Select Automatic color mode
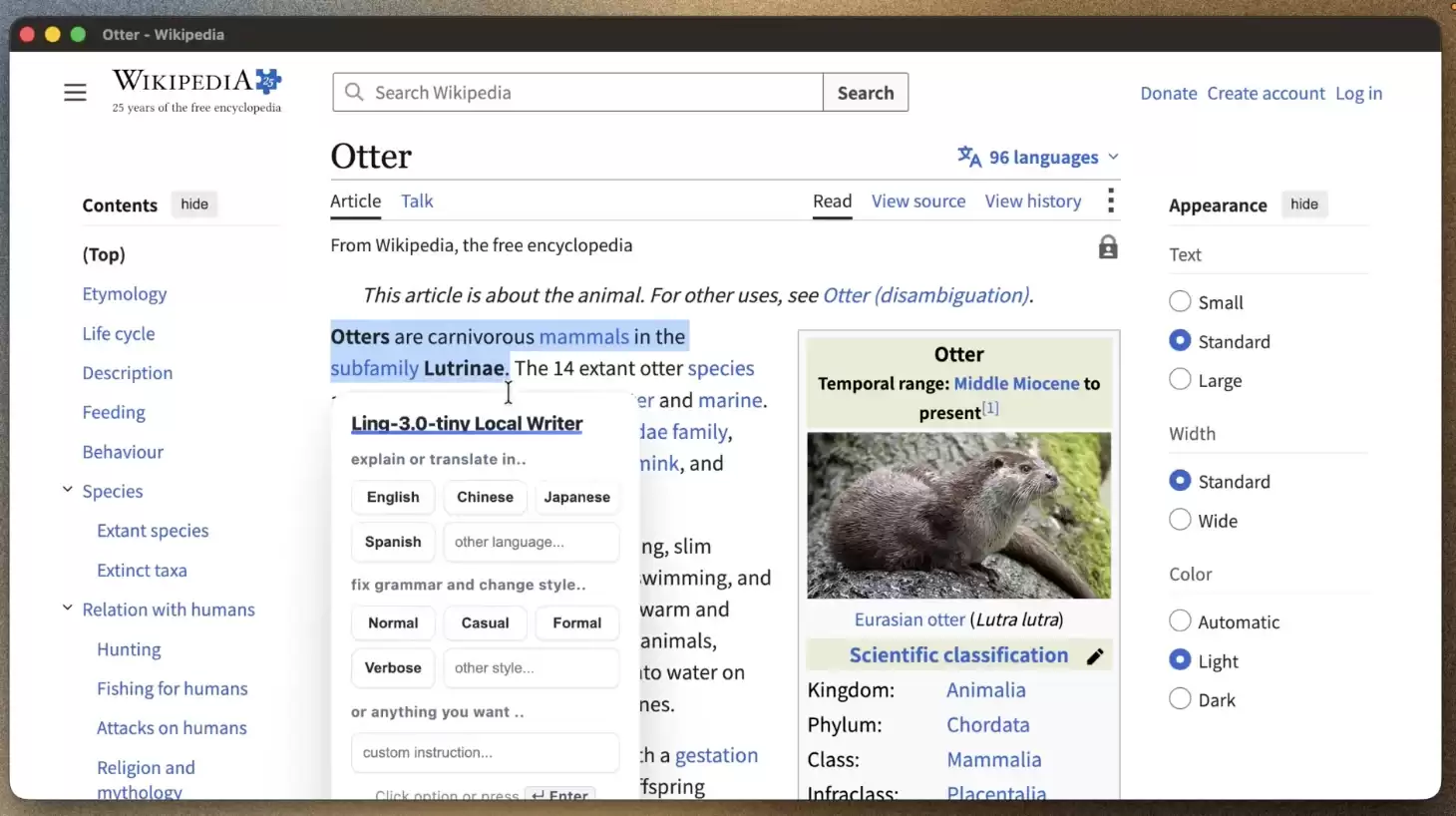 pos(1180,621)
